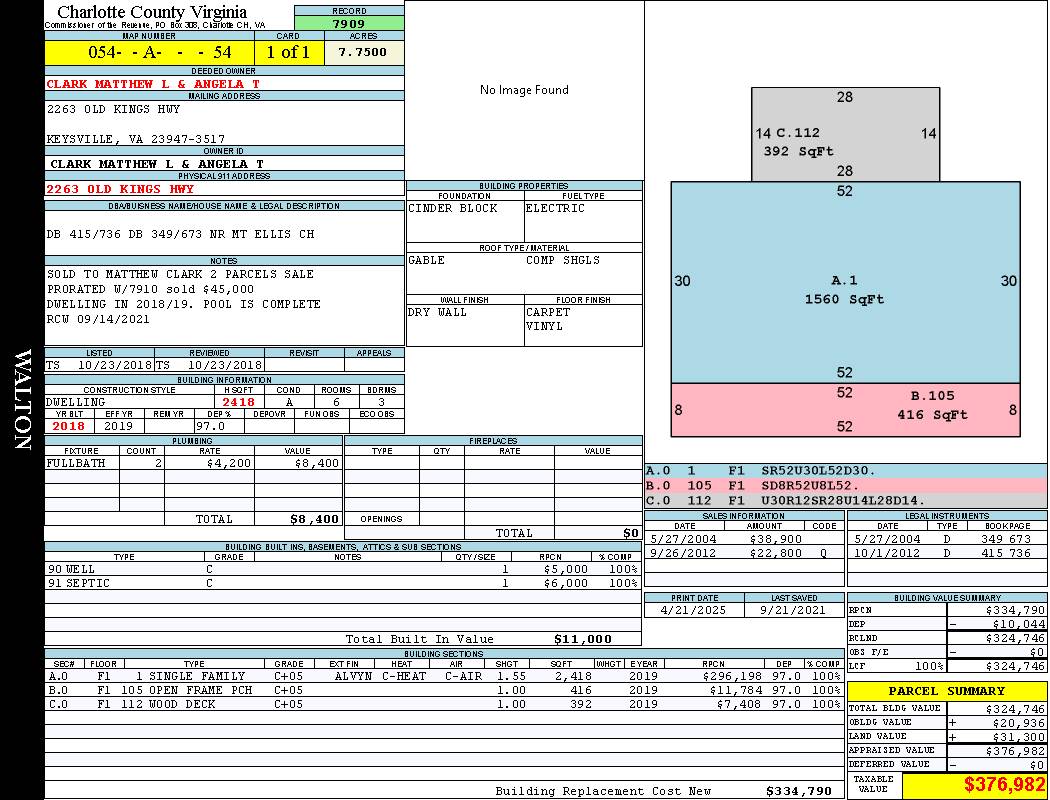Select the red physical 911 address
Screen dimensions: 1050x800
[x=120, y=189]
